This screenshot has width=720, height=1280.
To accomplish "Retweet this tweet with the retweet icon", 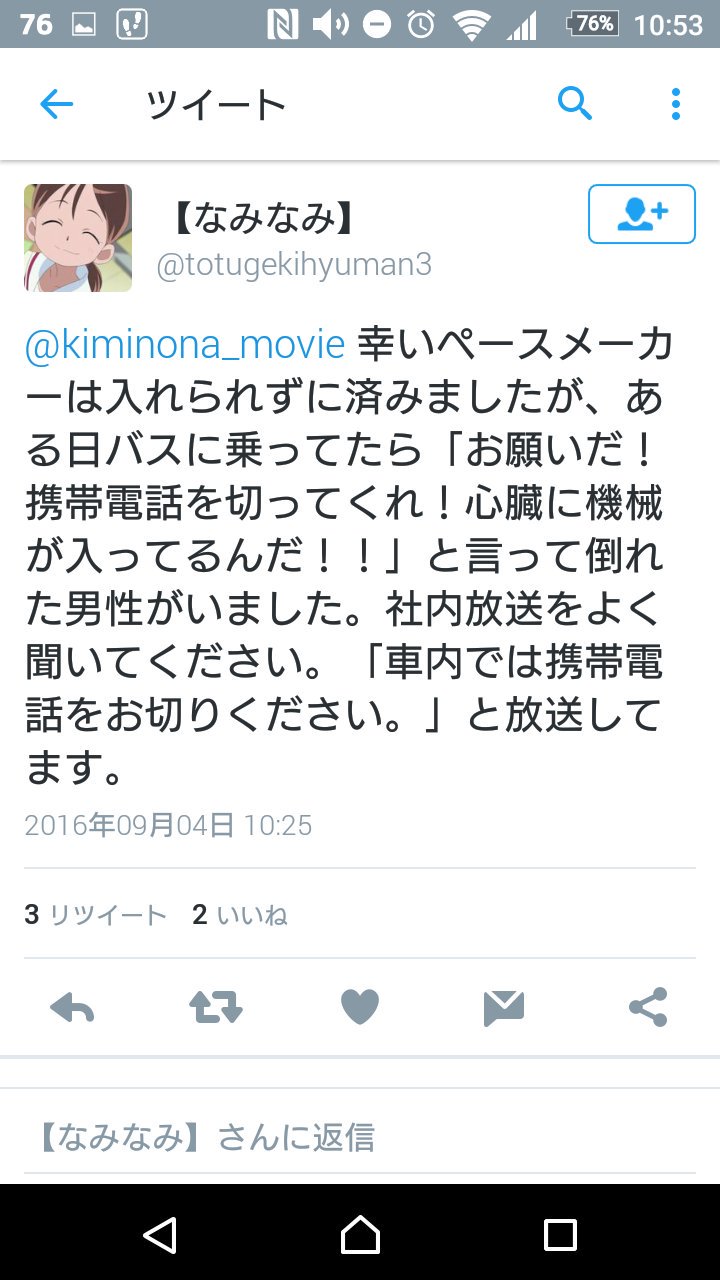I will [x=216, y=1007].
